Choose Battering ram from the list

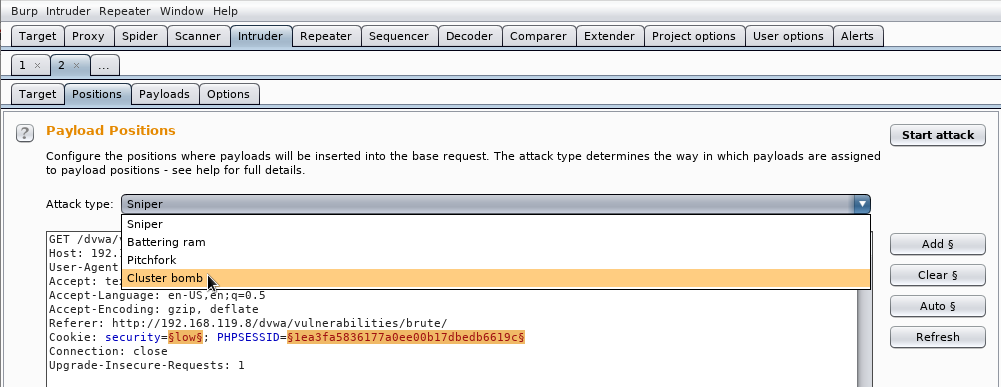[495, 242]
